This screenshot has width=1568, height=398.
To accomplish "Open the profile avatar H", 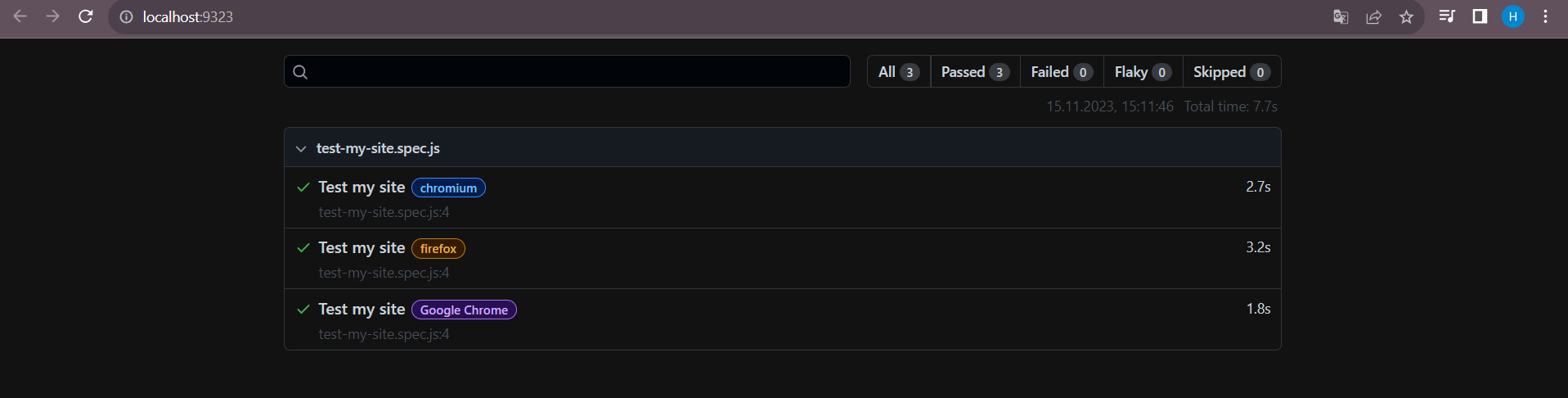I will click(1512, 16).
